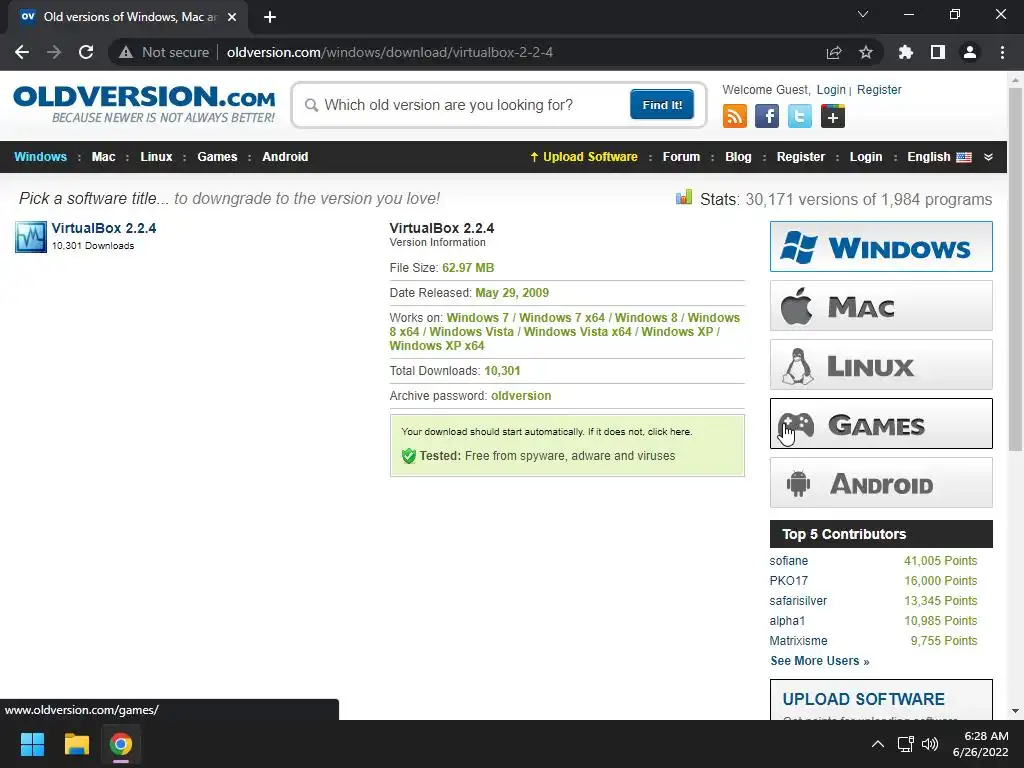Click Register in the black nav bar
The image size is (1024, 768).
coord(801,157)
